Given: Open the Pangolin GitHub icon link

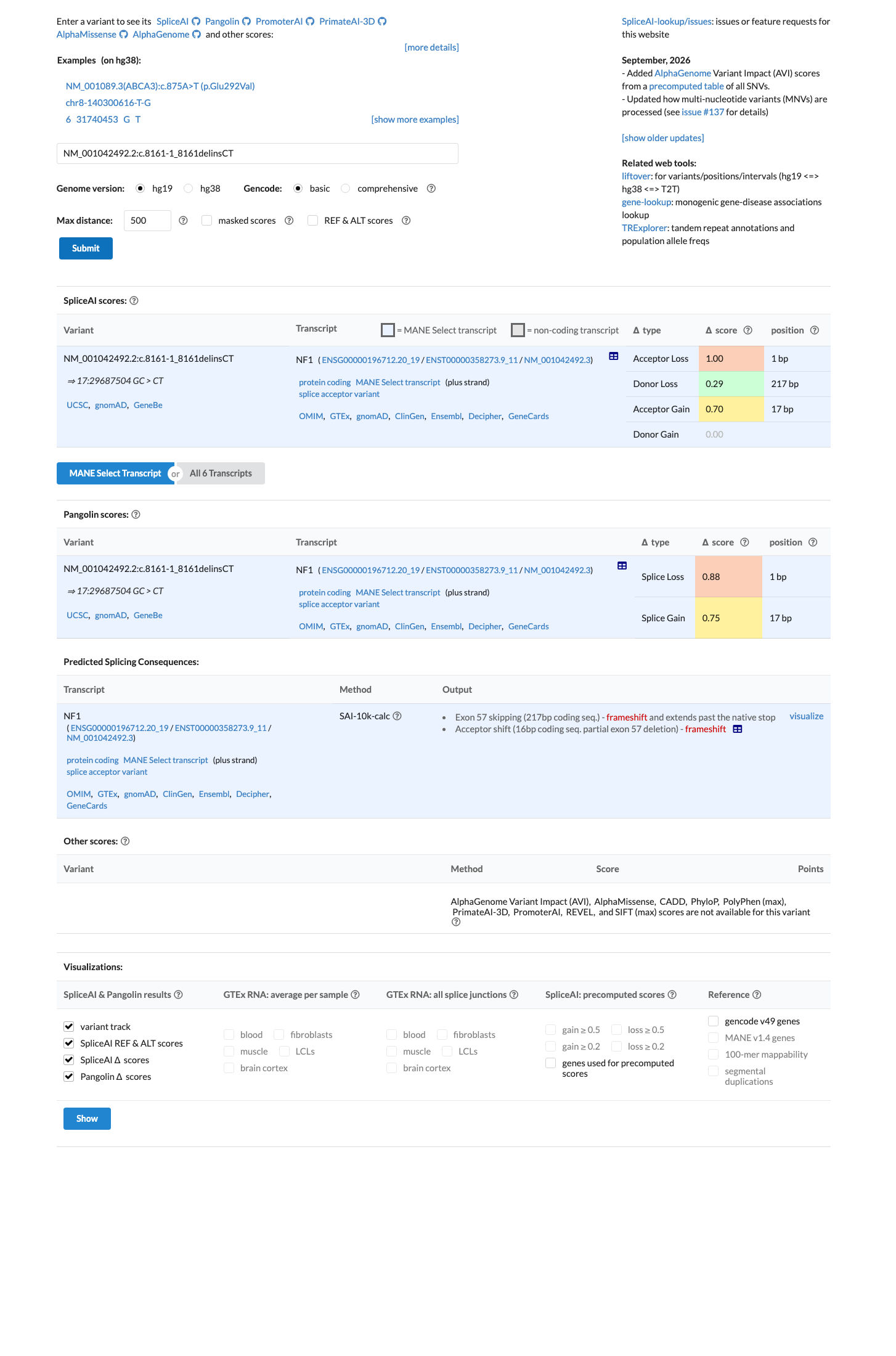Looking at the screenshot, I should pyautogui.click(x=246, y=22).
